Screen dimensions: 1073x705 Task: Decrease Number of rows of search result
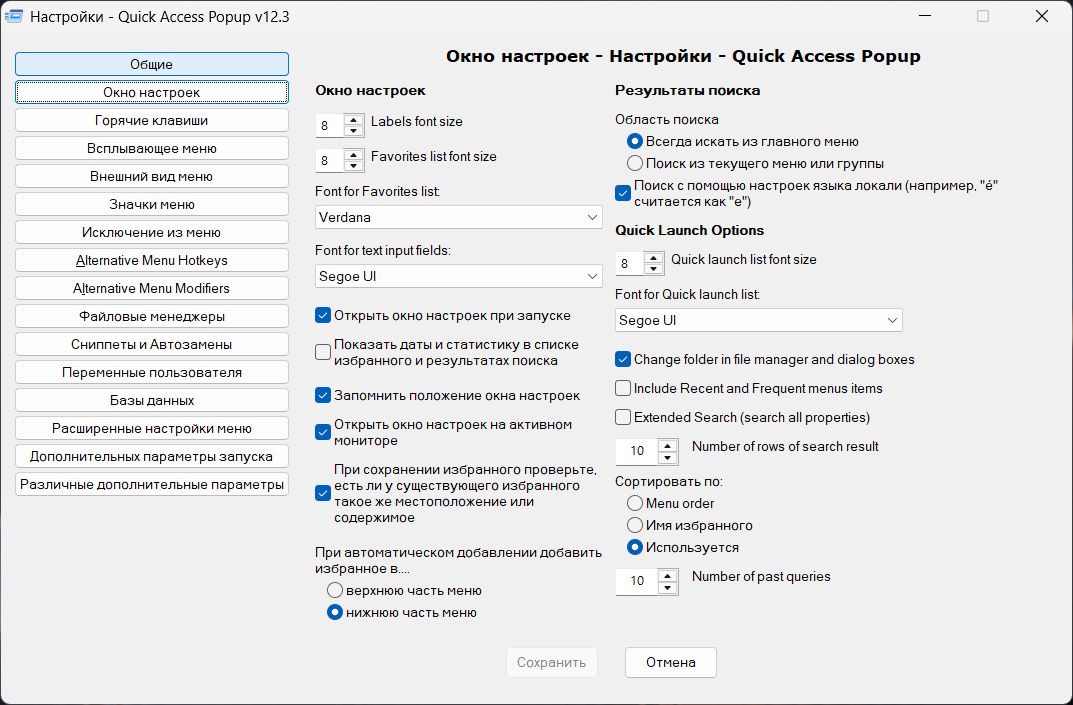(x=667, y=457)
